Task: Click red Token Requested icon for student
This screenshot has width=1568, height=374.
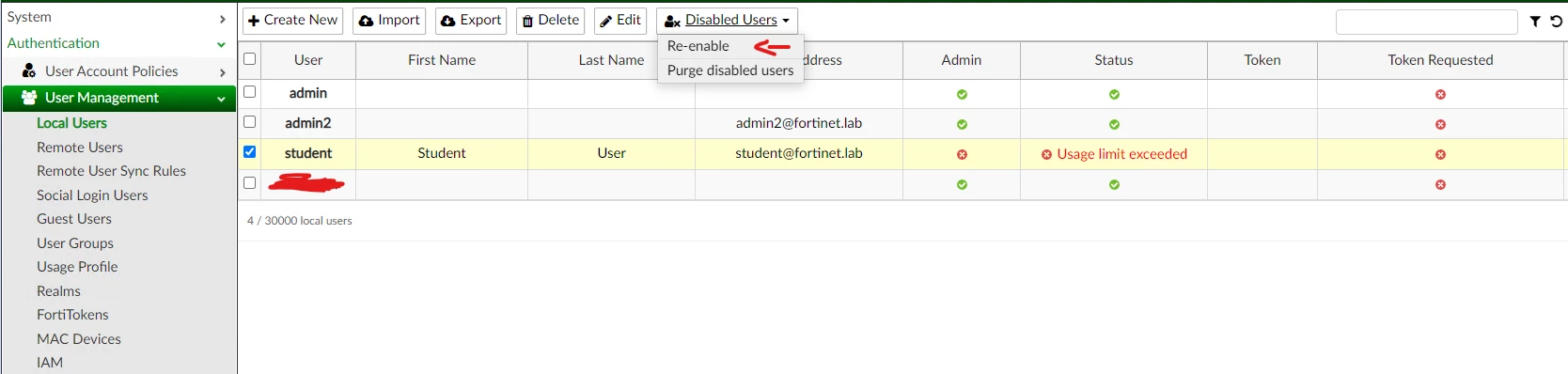Action: (1440, 155)
